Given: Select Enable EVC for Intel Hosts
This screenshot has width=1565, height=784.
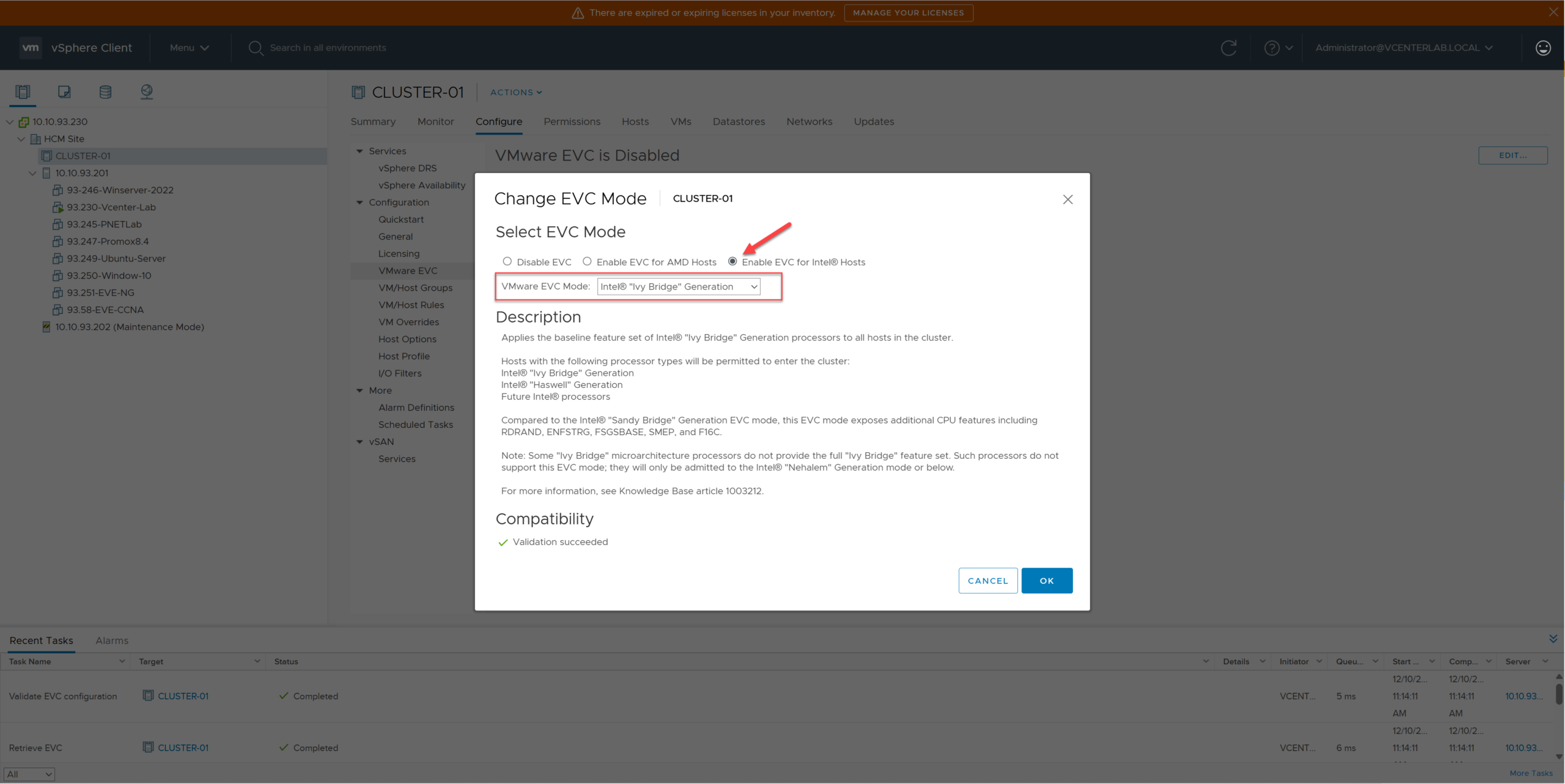Looking at the screenshot, I should [732, 262].
